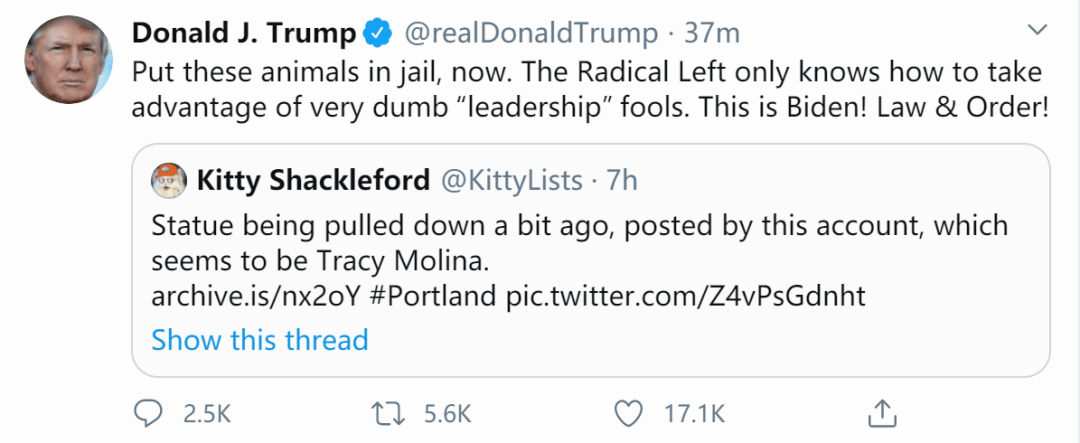Click the 7h quoted tweet timestamp

pyautogui.click(x=622, y=181)
